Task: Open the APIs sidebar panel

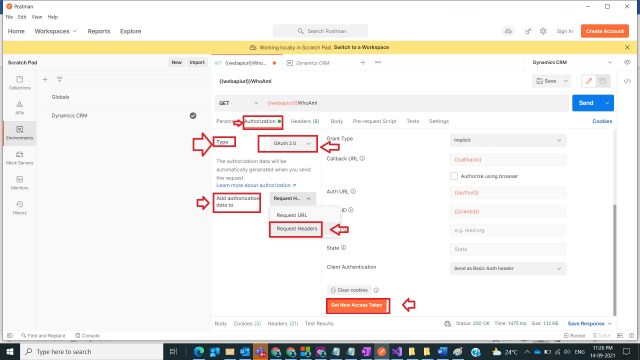Action: coord(19,108)
